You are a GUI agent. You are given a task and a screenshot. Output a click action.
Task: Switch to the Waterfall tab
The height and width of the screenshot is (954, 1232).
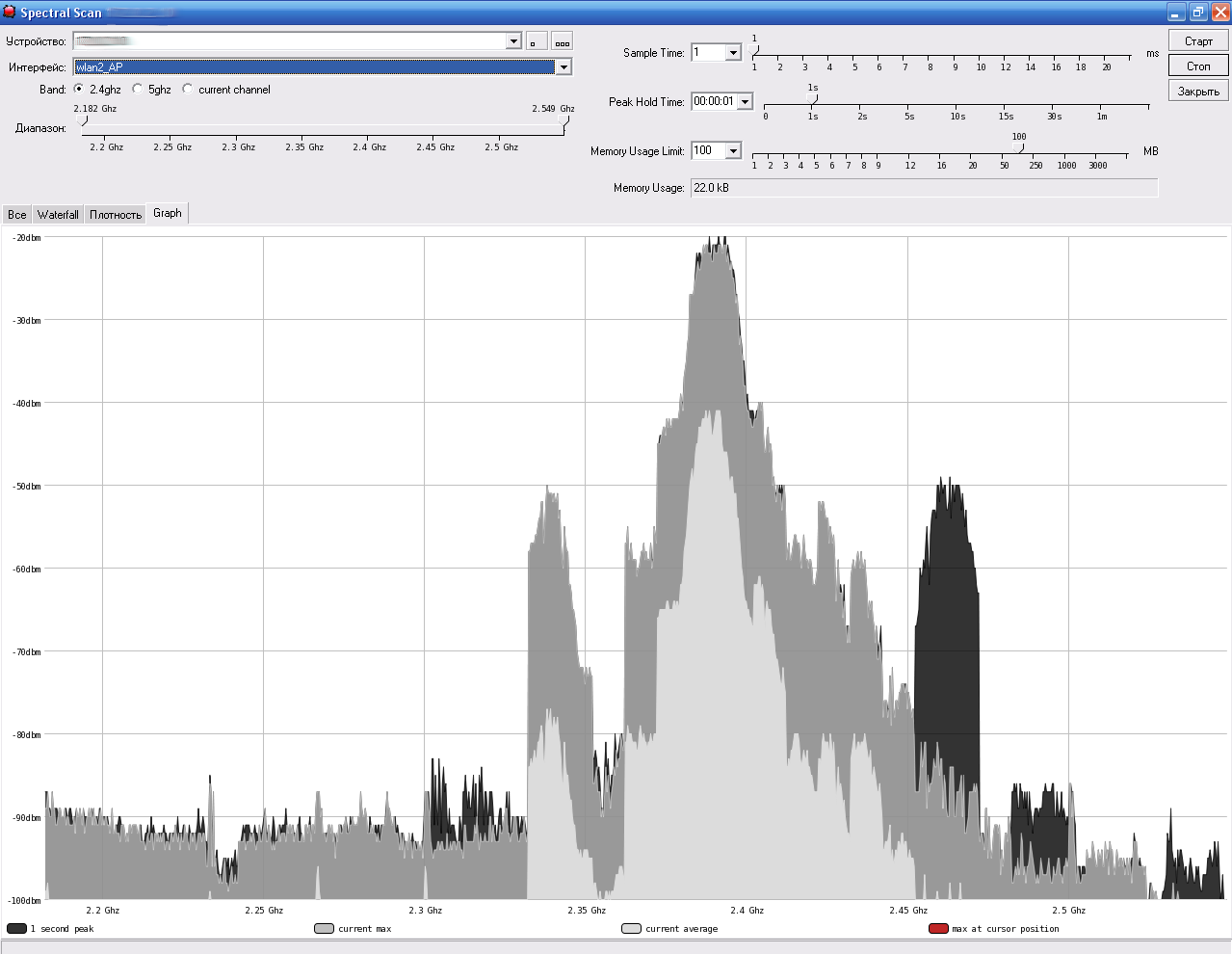point(58,215)
